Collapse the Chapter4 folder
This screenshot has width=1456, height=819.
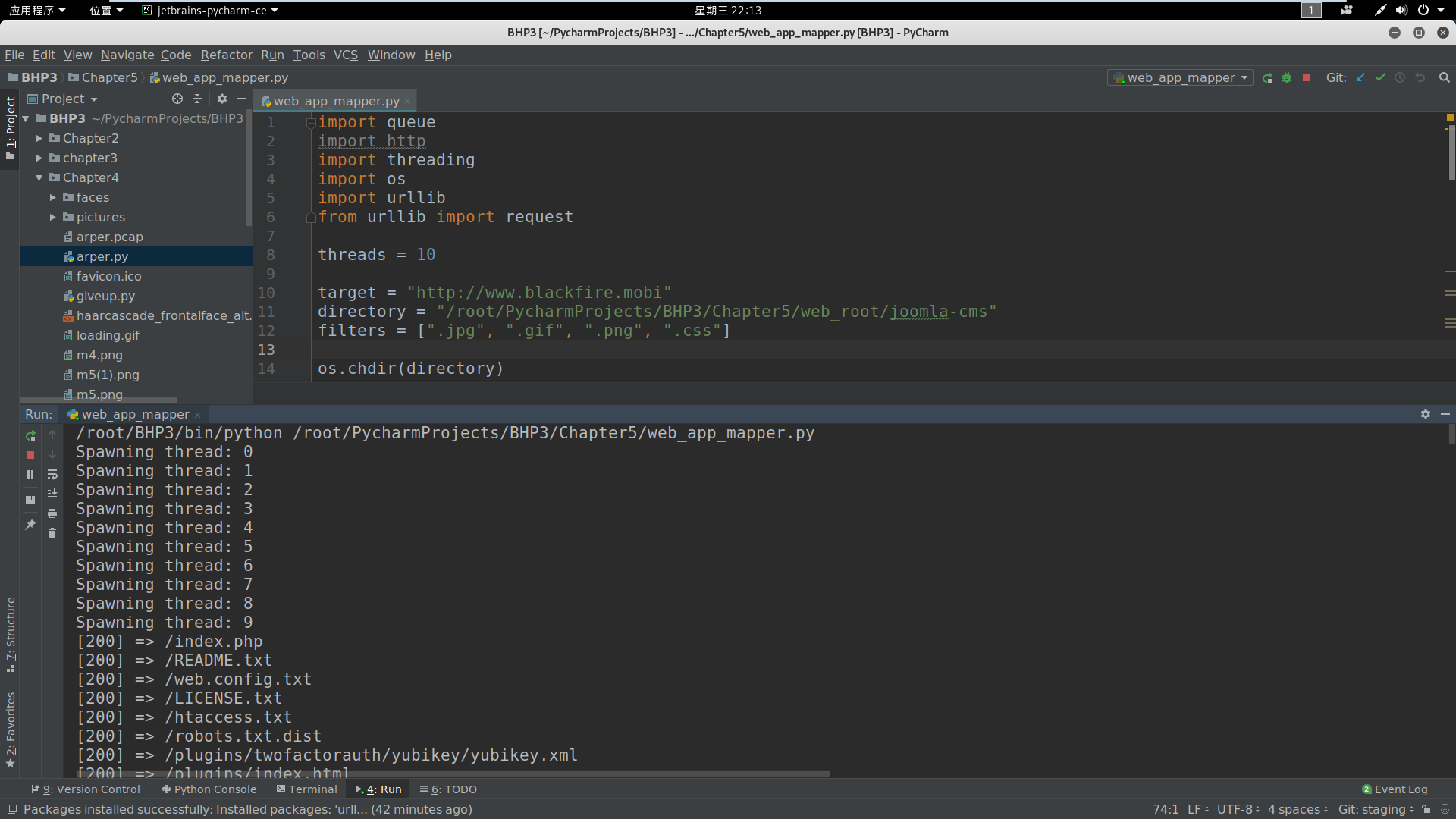coord(39,177)
